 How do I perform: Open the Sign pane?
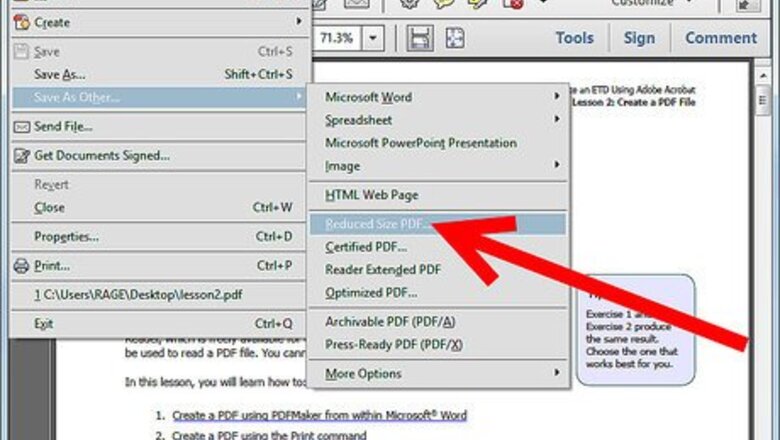639,38
